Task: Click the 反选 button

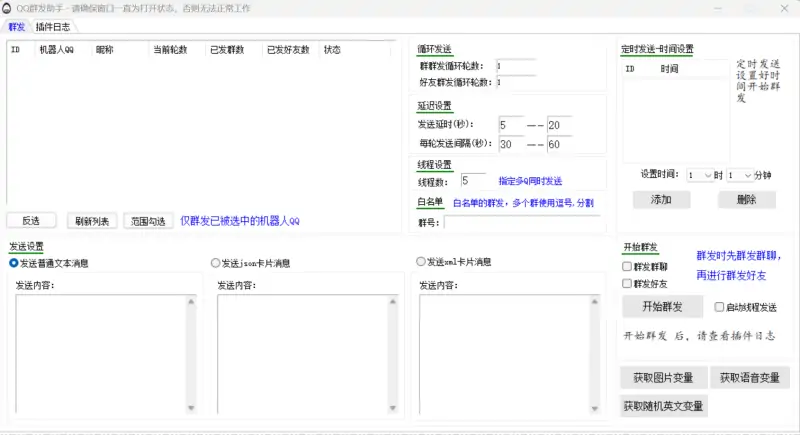Action: 31,221
